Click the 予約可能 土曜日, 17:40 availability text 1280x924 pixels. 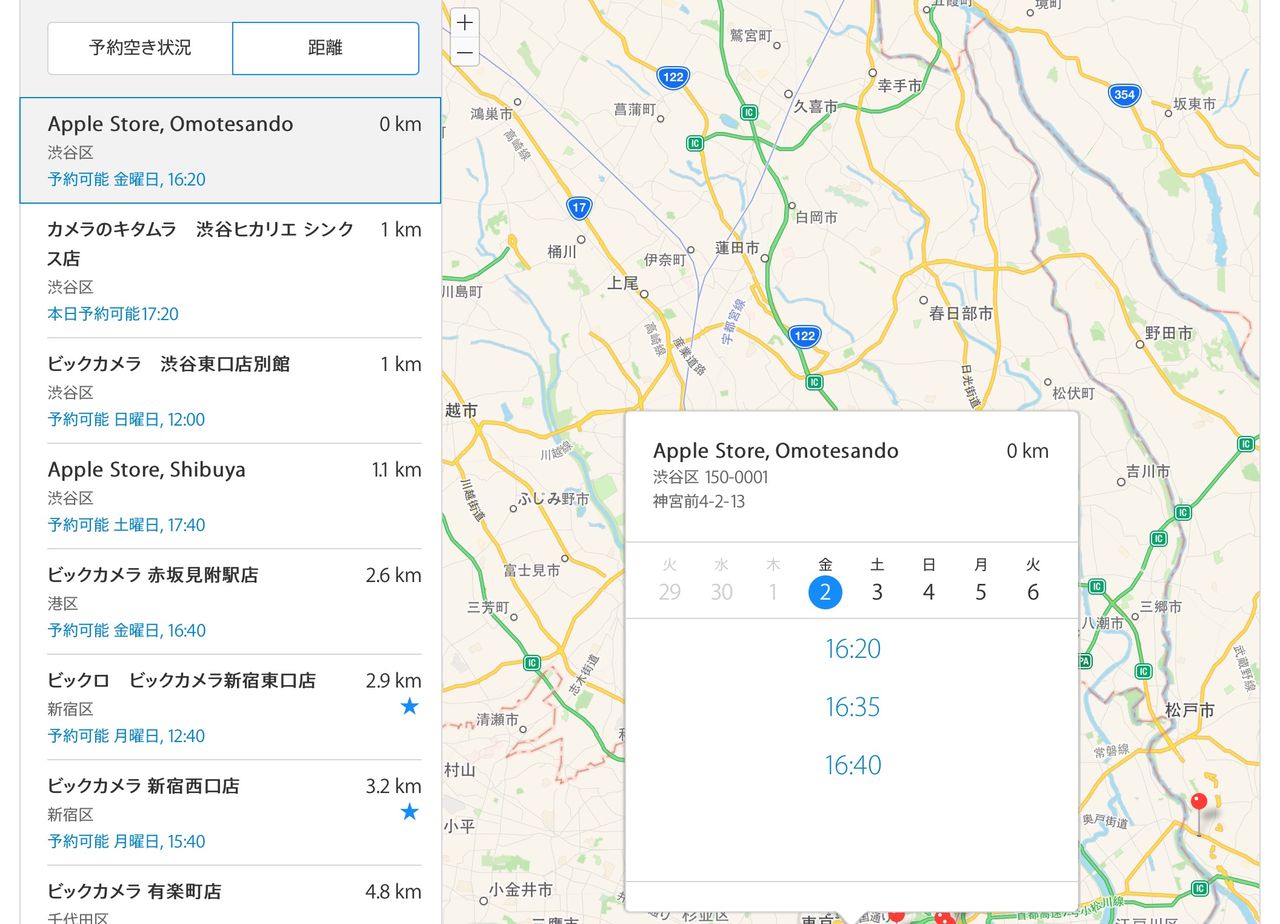click(126, 525)
